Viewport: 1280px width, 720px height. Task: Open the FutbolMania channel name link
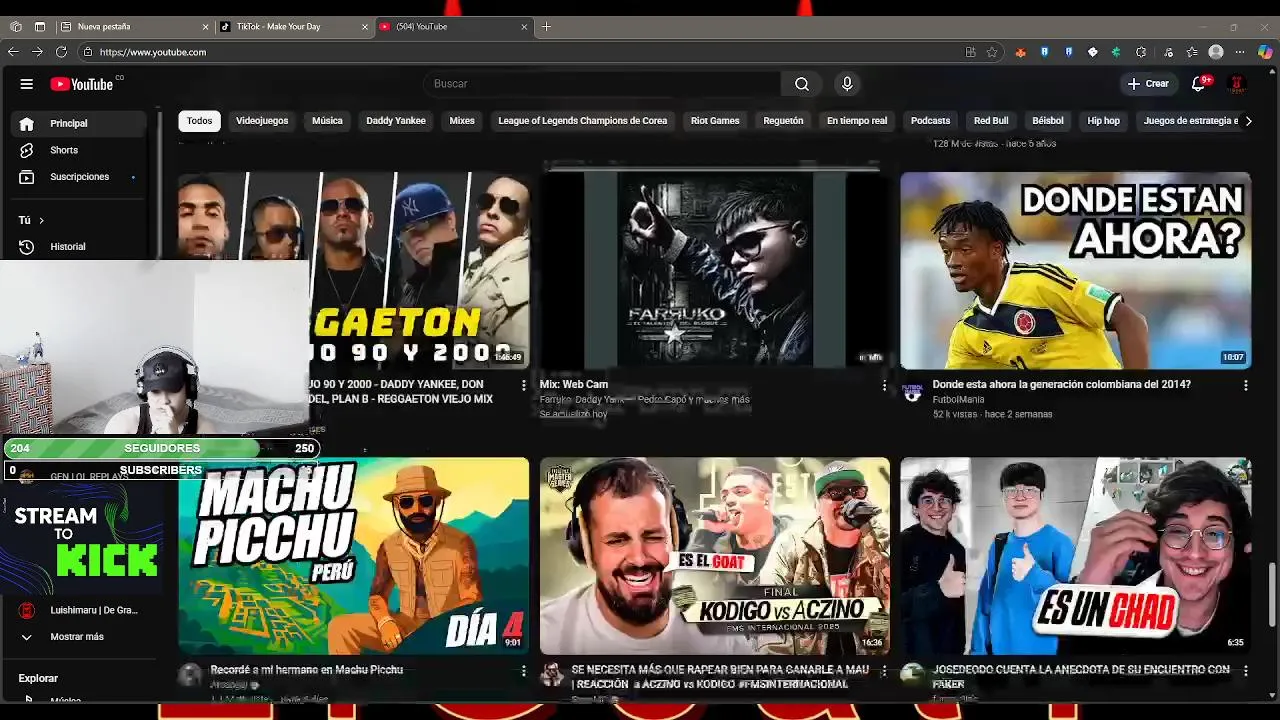958,399
